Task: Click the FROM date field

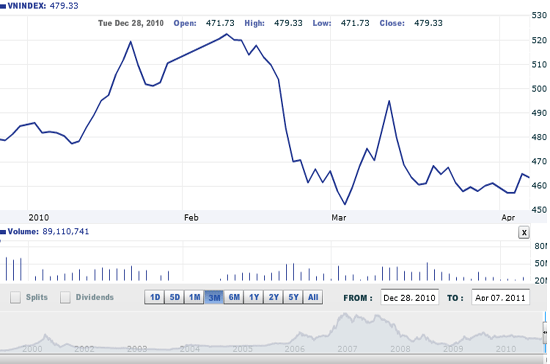Action: (x=409, y=298)
